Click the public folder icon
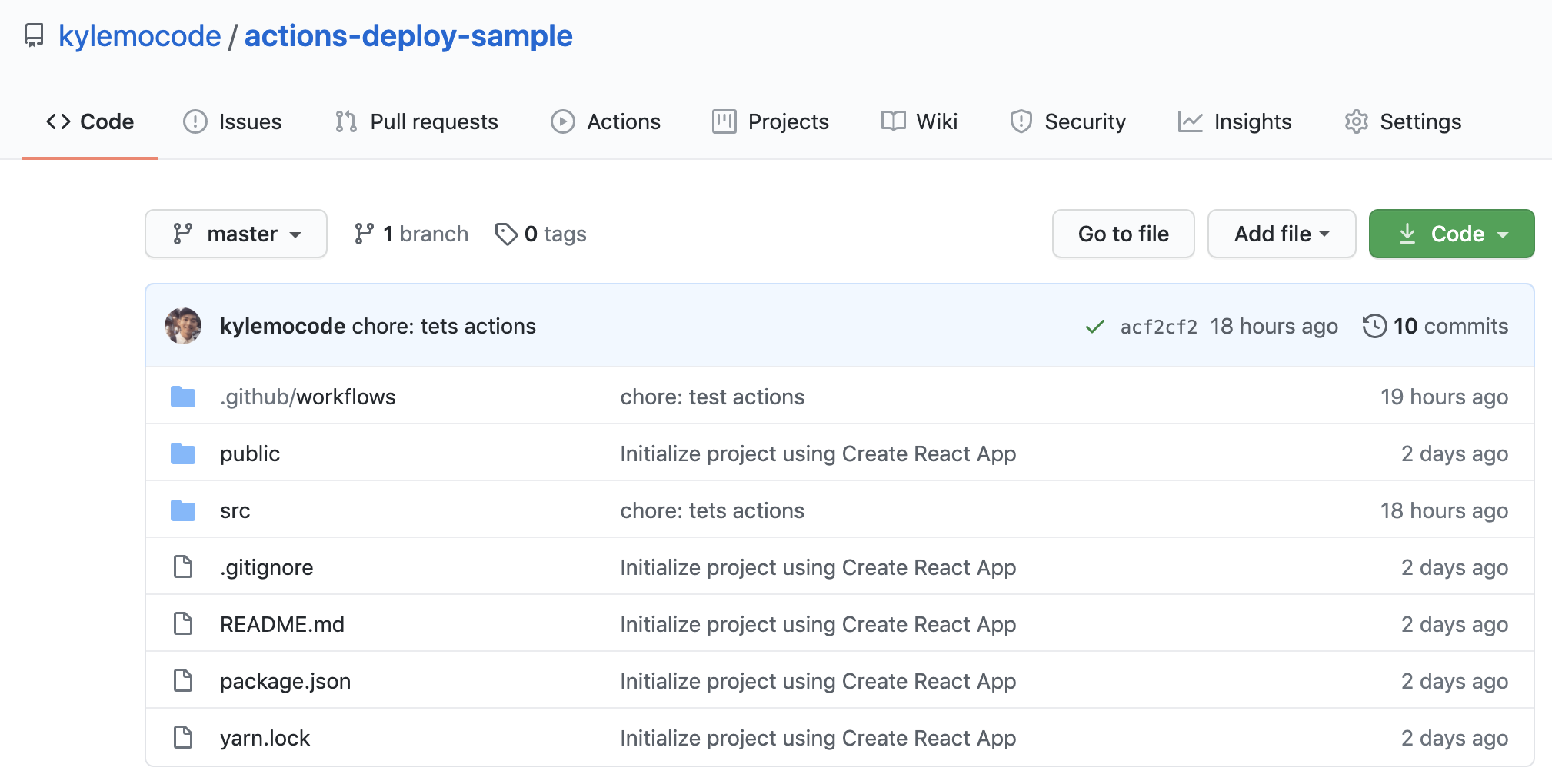1552x784 pixels. (183, 453)
